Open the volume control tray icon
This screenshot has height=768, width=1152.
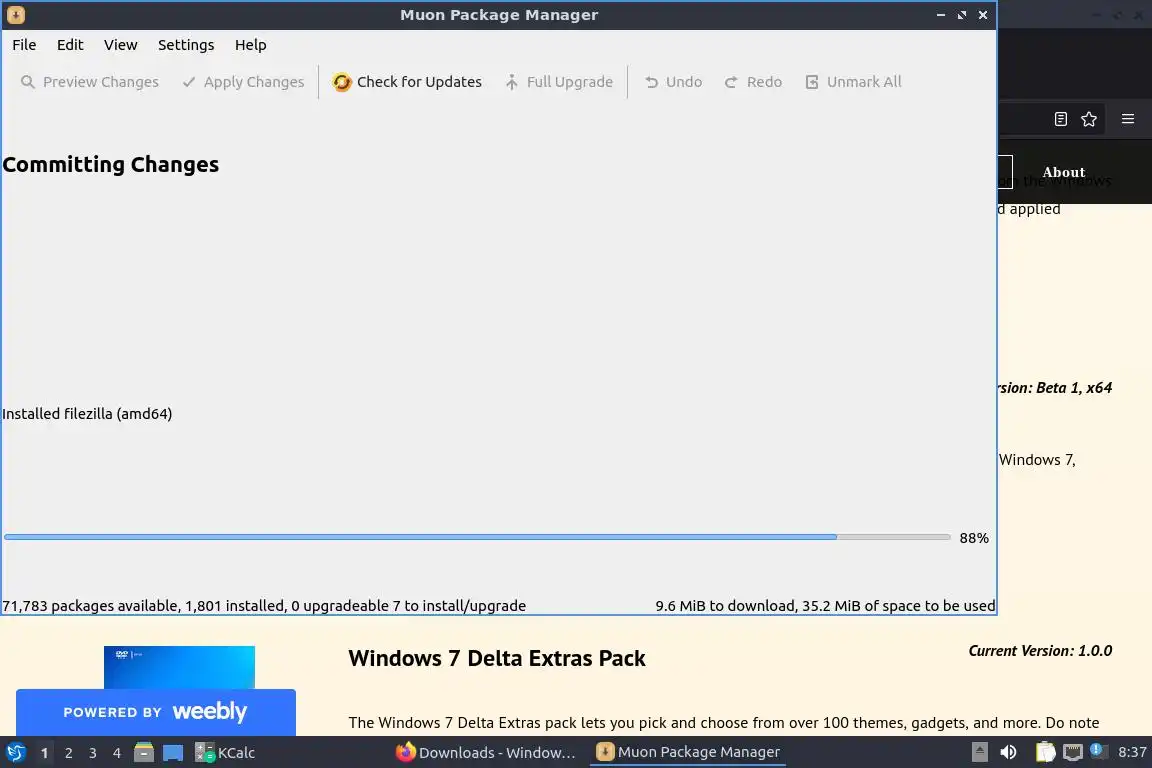(x=1009, y=752)
